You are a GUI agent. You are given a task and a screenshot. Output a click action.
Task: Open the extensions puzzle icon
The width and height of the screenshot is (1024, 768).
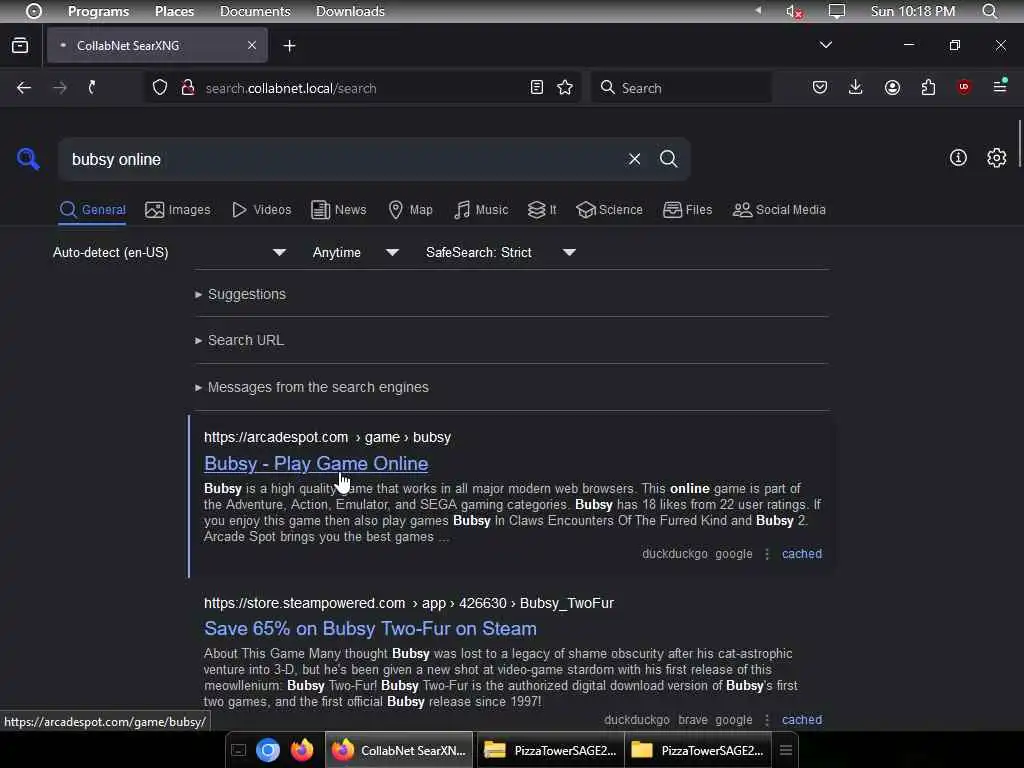pyautogui.click(x=928, y=88)
